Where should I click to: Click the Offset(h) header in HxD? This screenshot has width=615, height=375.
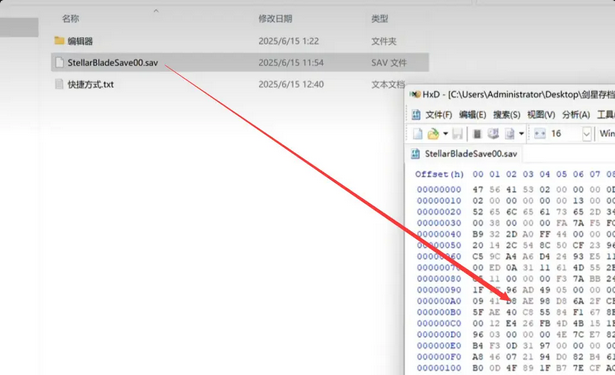tap(439, 174)
